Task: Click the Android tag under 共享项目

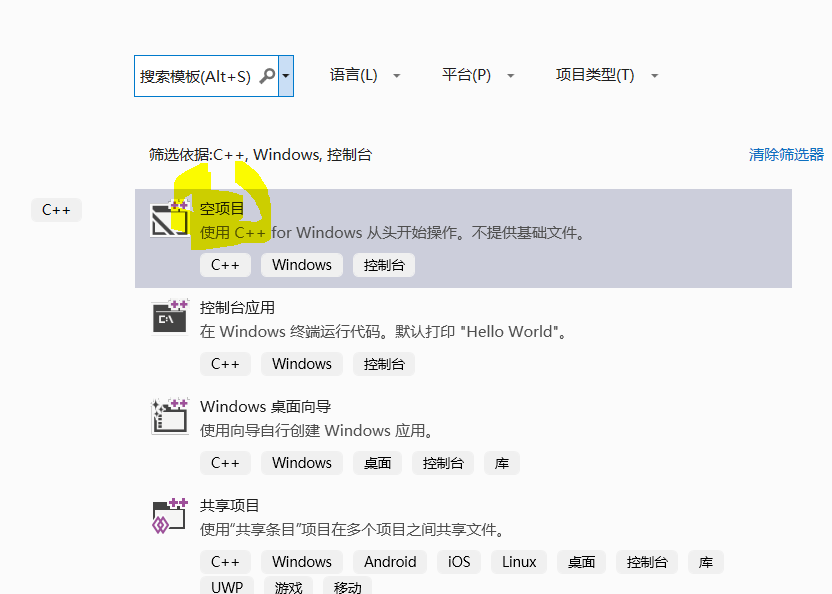Action: click(390, 562)
